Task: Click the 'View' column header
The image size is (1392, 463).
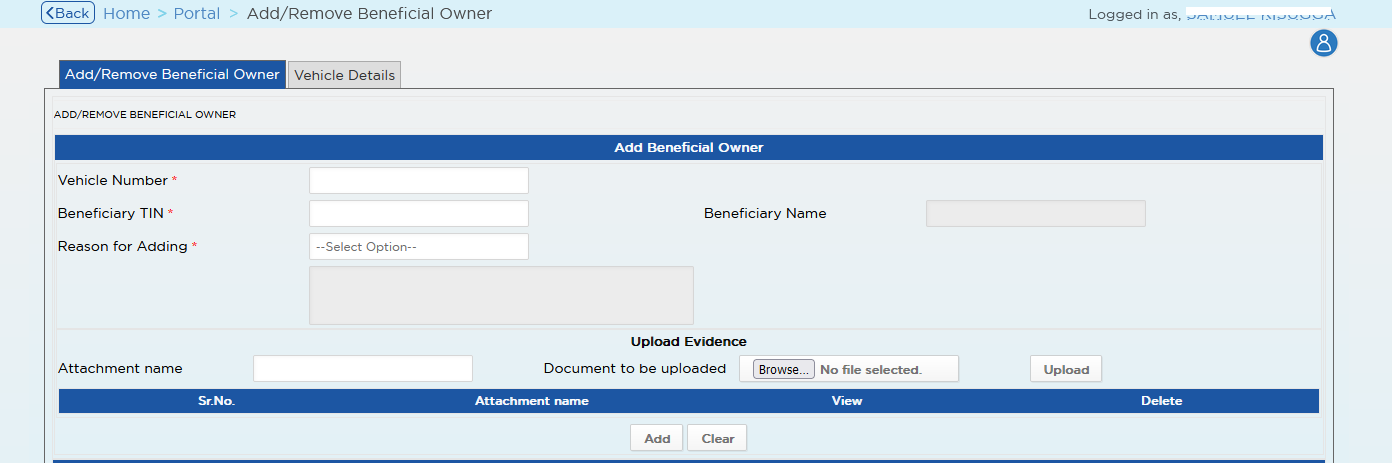Action: 847,400
